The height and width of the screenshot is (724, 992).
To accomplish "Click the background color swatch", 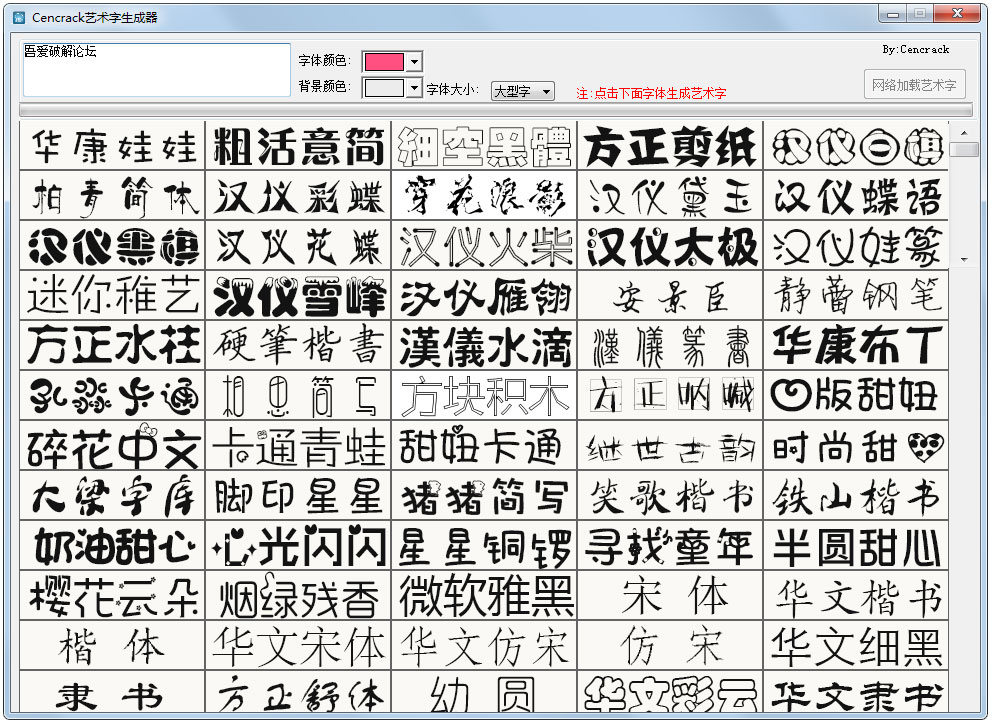I will (x=384, y=88).
